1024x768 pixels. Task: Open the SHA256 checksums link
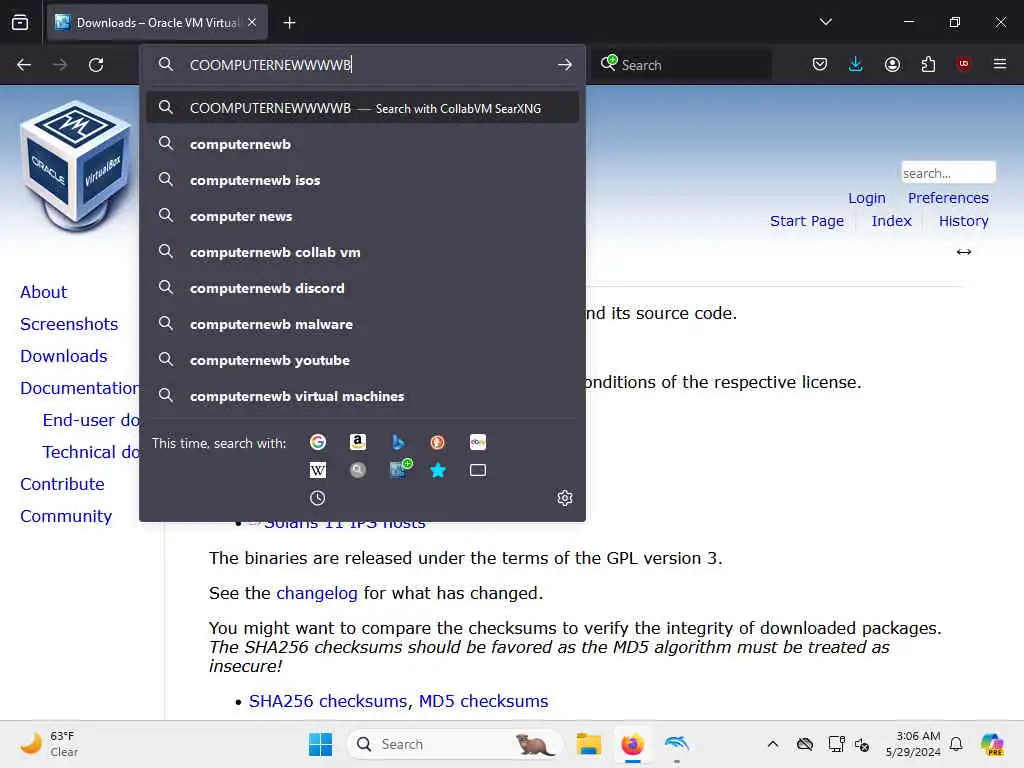pos(328,701)
